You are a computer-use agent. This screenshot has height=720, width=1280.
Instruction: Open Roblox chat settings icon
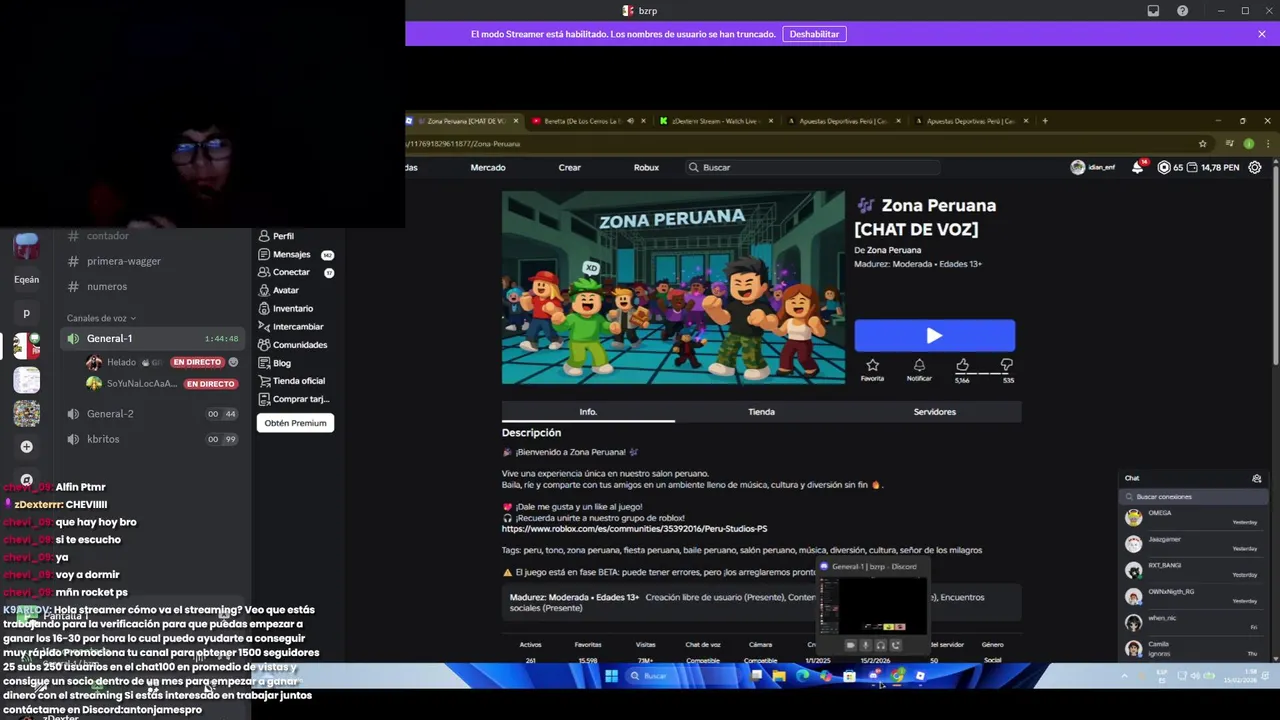(1257, 479)
